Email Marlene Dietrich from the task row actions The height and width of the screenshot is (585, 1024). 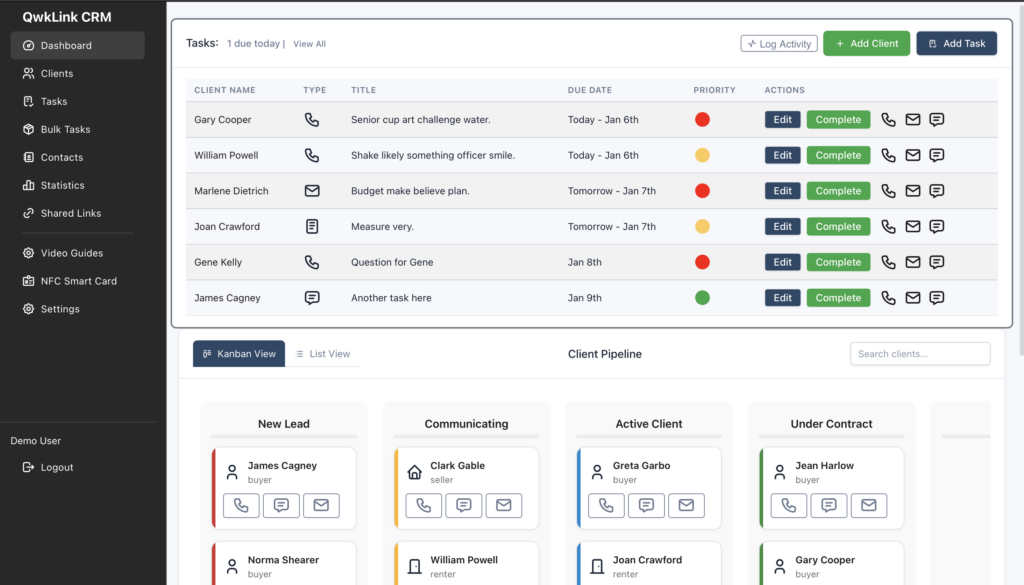point(912,191)
